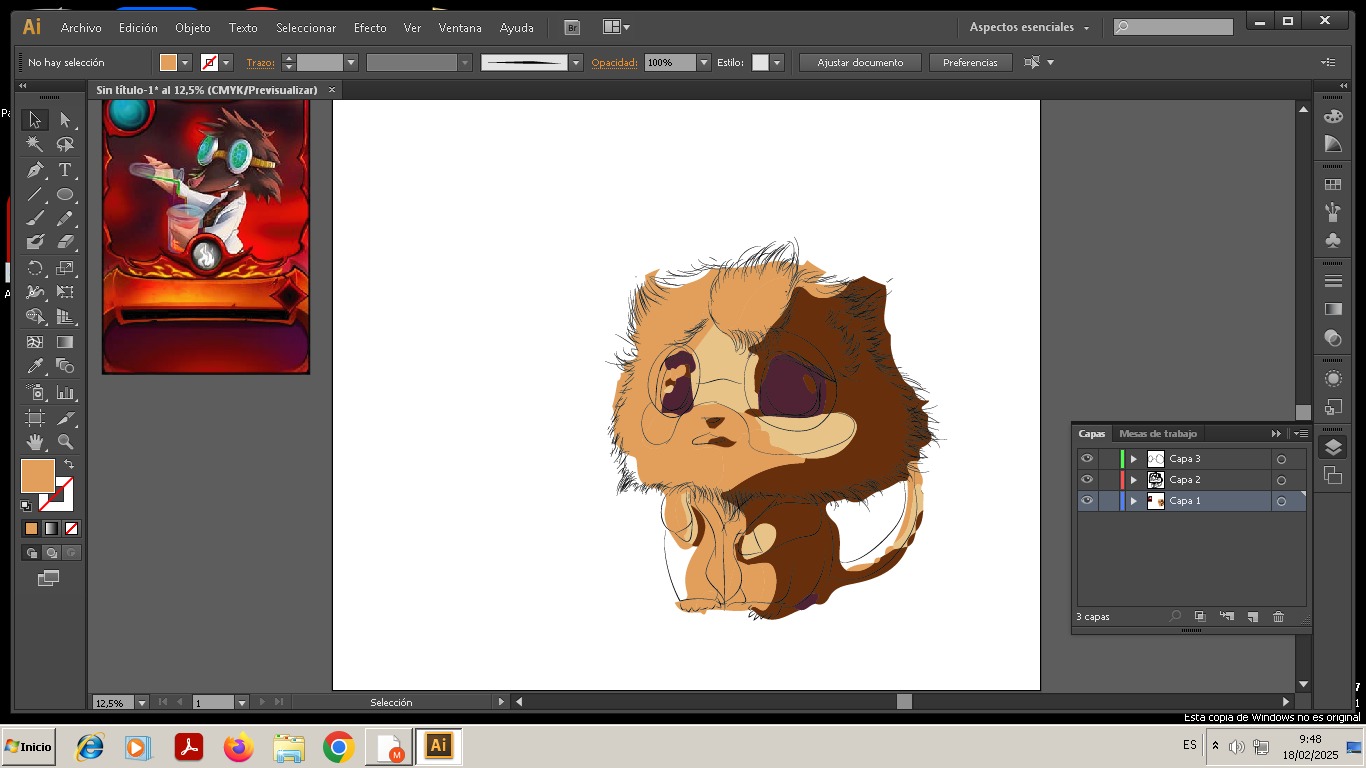The image size is (1366, 768).
Task: Open the Color panel palette icon
Action: [x=1333, y=117]
